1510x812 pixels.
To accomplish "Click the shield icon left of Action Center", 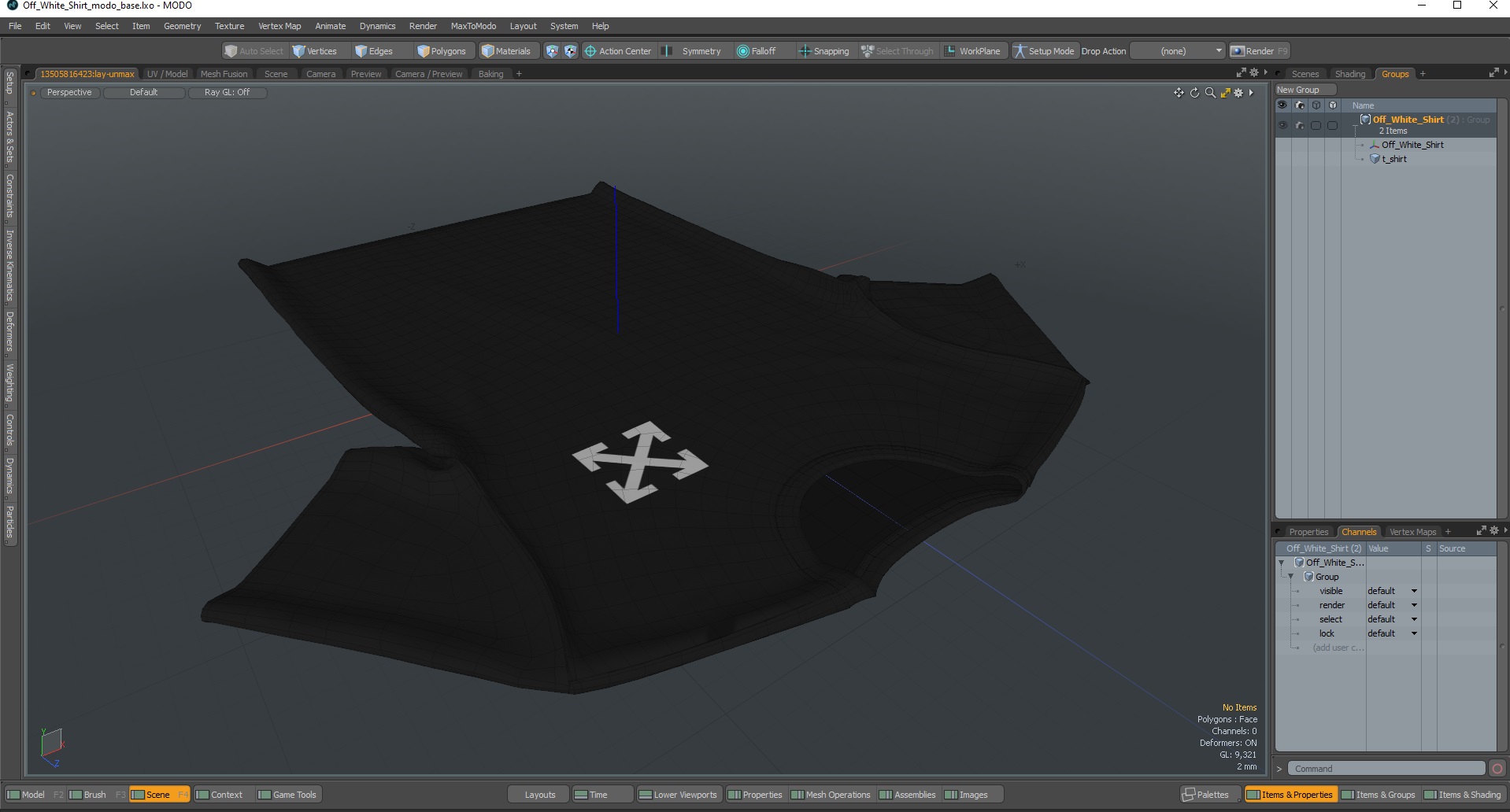I will click(x=552, y=51).
